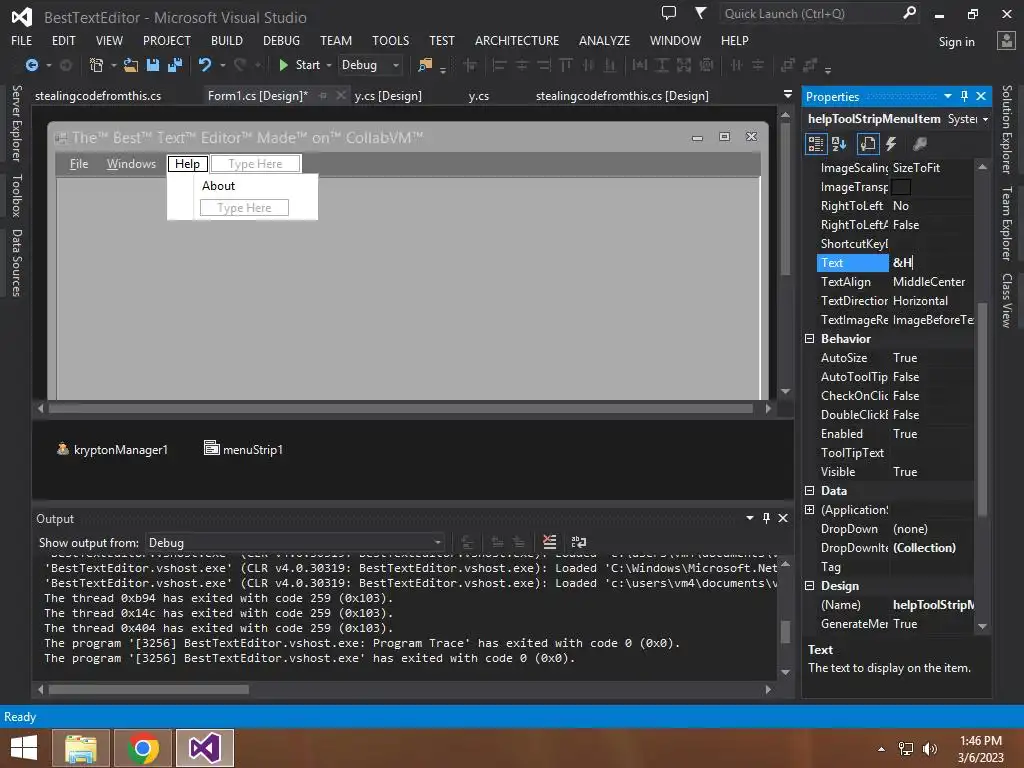Click the network tray icon

[x=906, y=749]
